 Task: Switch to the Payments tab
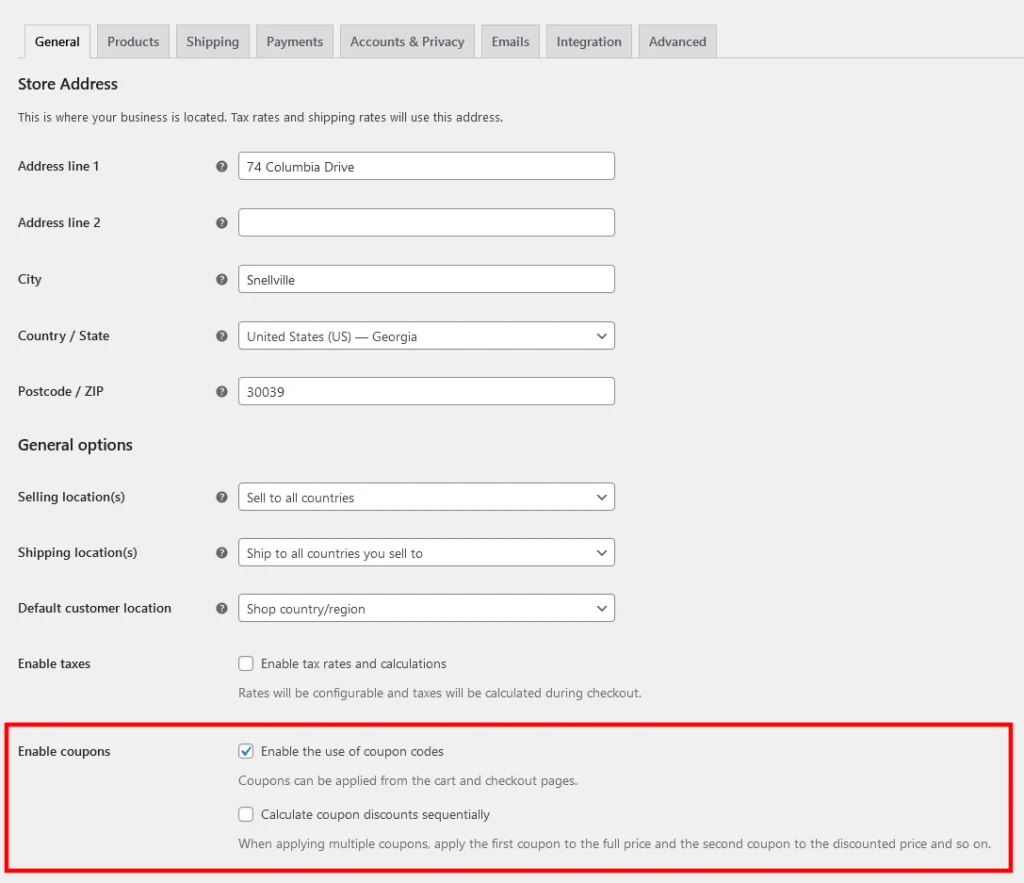(294, 41)
